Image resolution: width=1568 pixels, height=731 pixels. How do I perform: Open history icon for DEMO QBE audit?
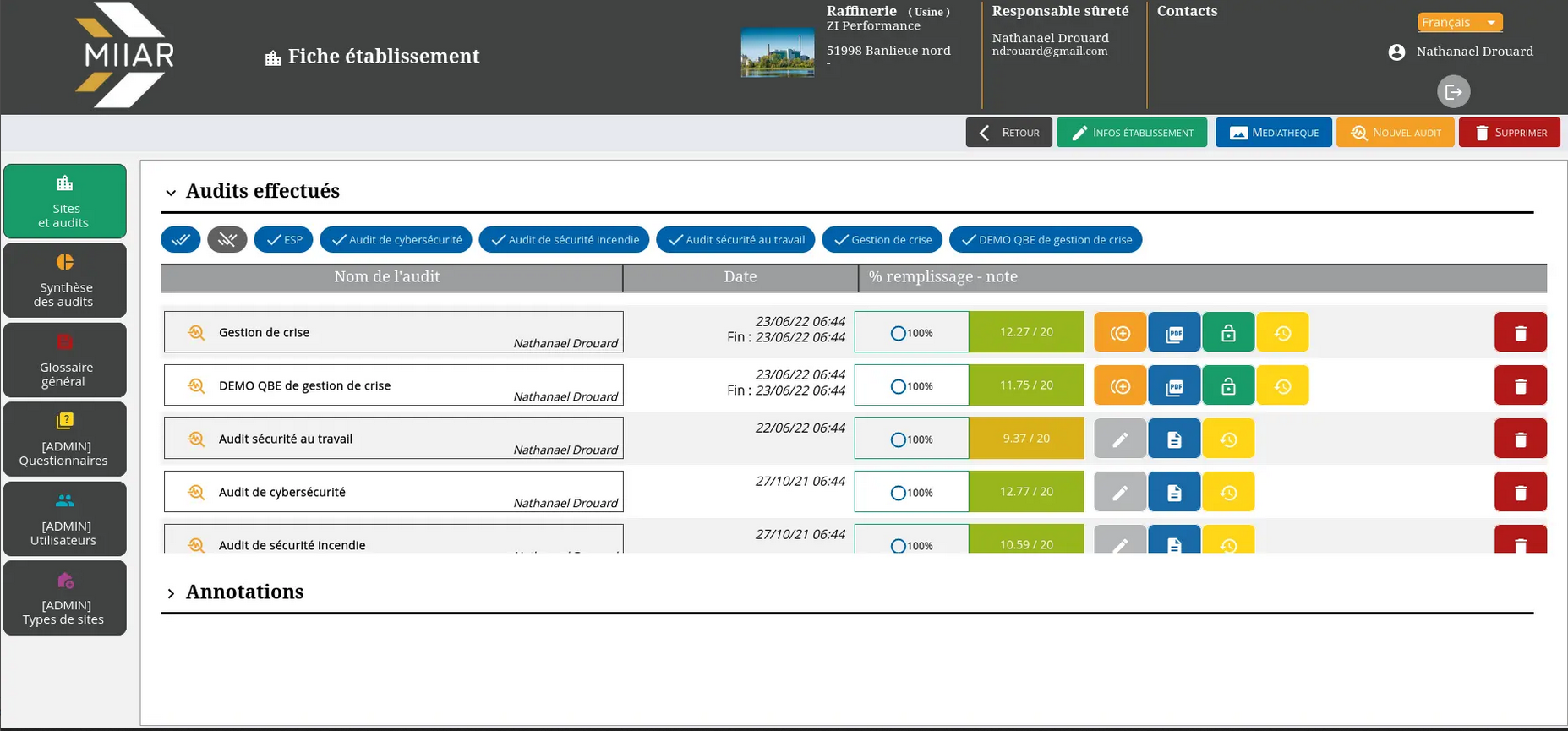[x=1282, y=385]
